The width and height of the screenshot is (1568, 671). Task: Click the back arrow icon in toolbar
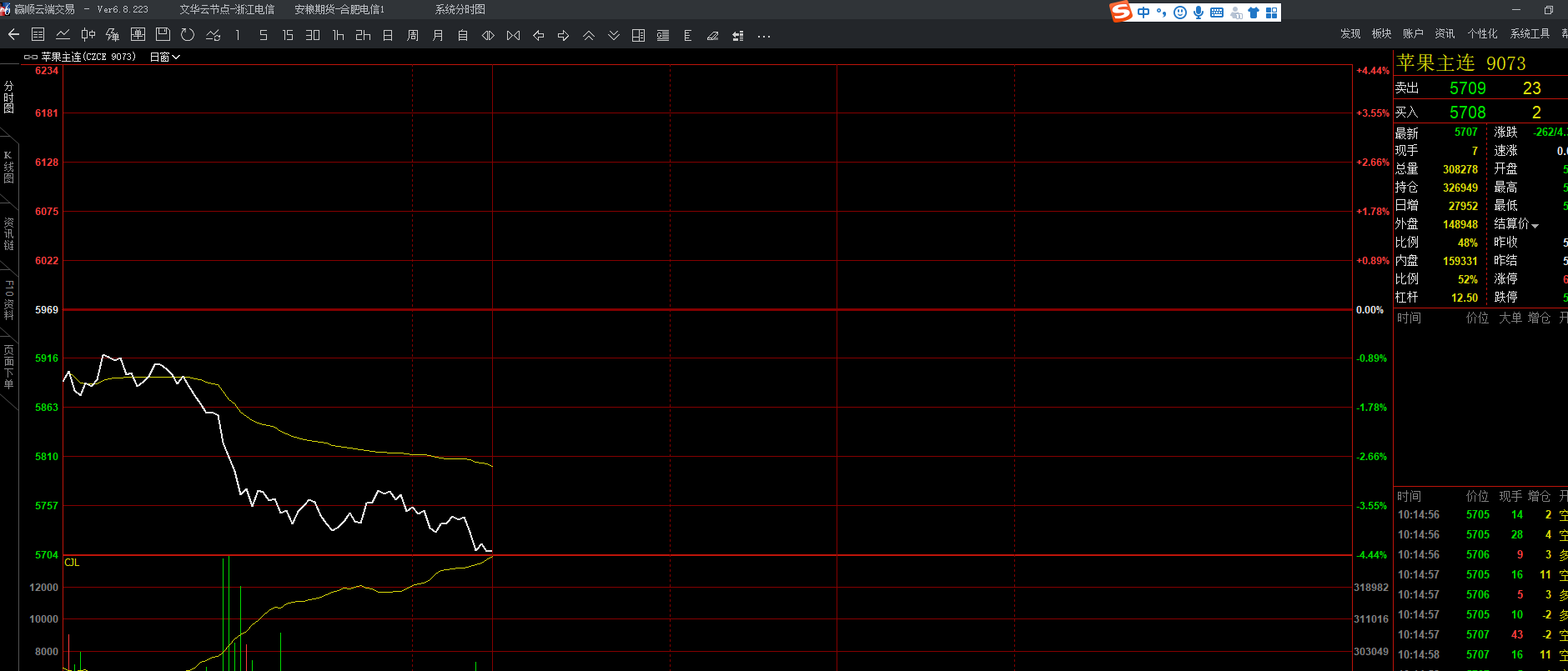(x=13, y=35)
